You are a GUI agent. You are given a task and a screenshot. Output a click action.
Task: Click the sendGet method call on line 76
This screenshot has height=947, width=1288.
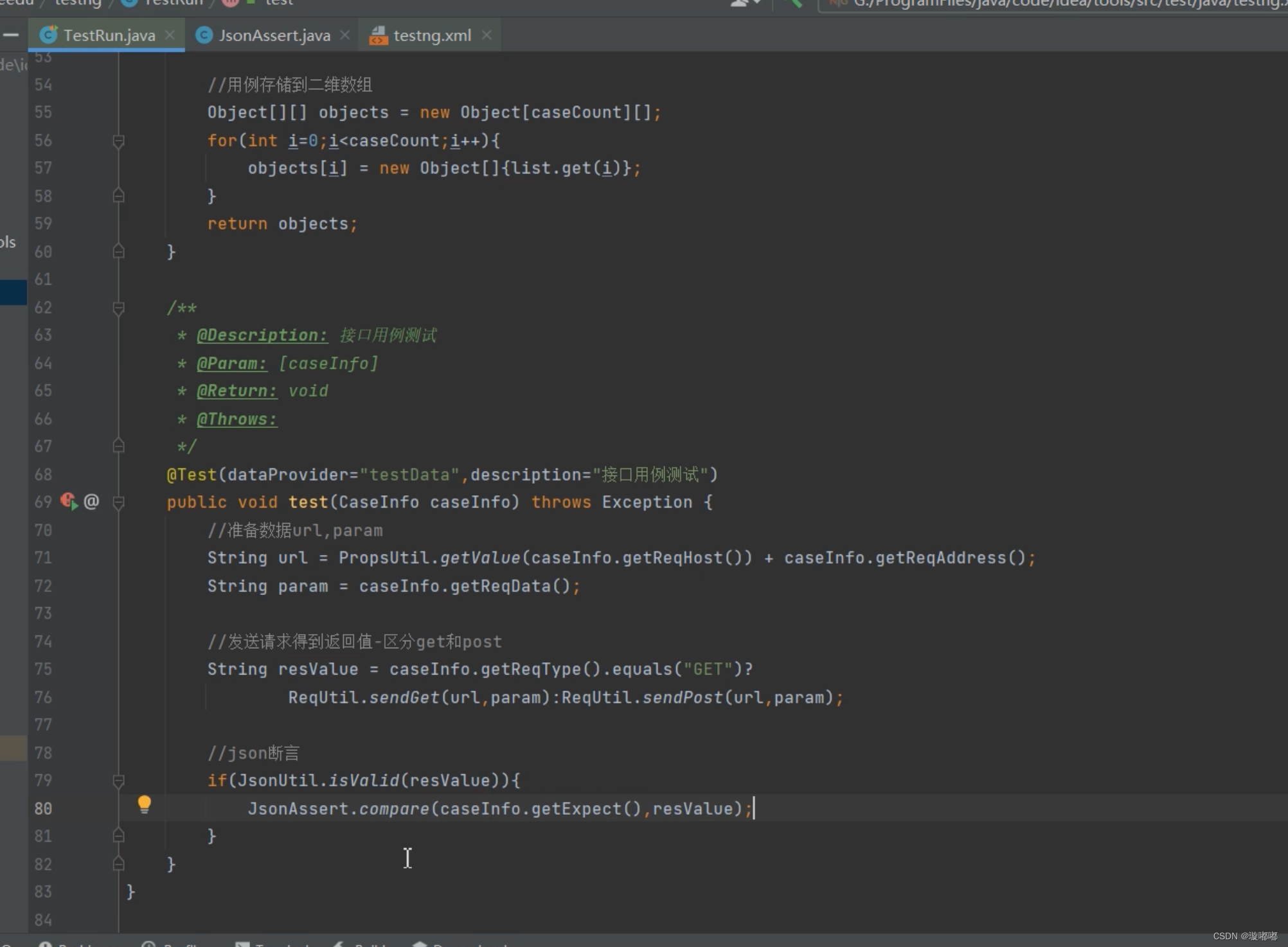[x=404, y=698]
